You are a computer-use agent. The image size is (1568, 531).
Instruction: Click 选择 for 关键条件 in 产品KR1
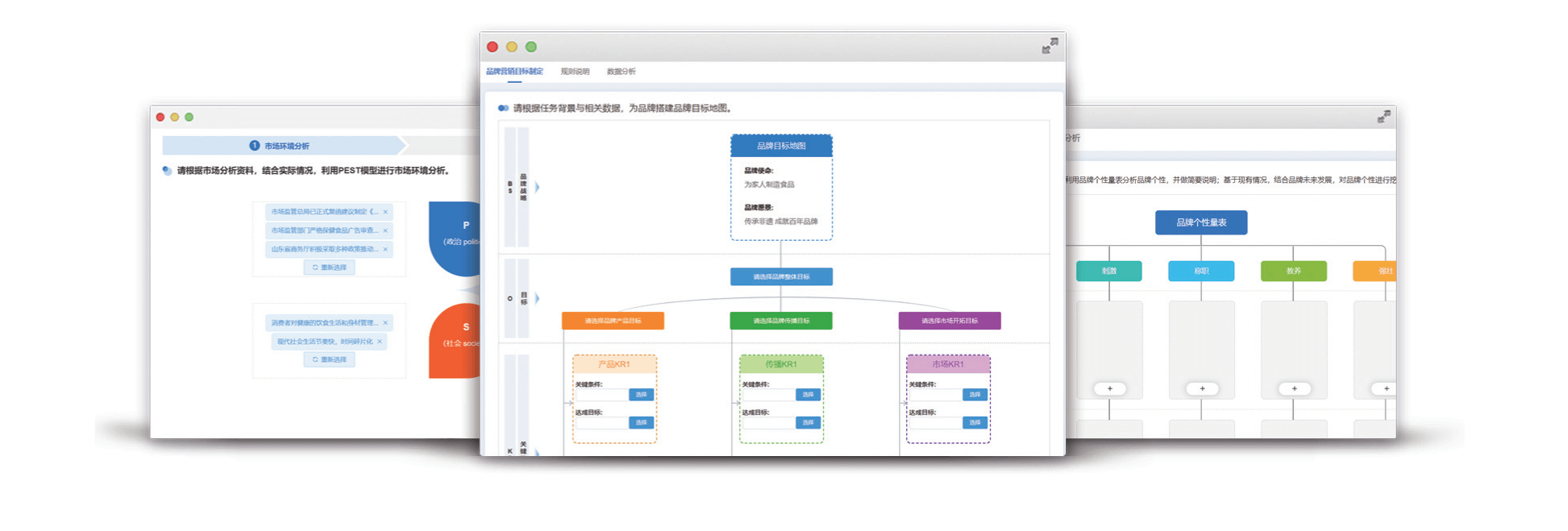coord(641,395)
